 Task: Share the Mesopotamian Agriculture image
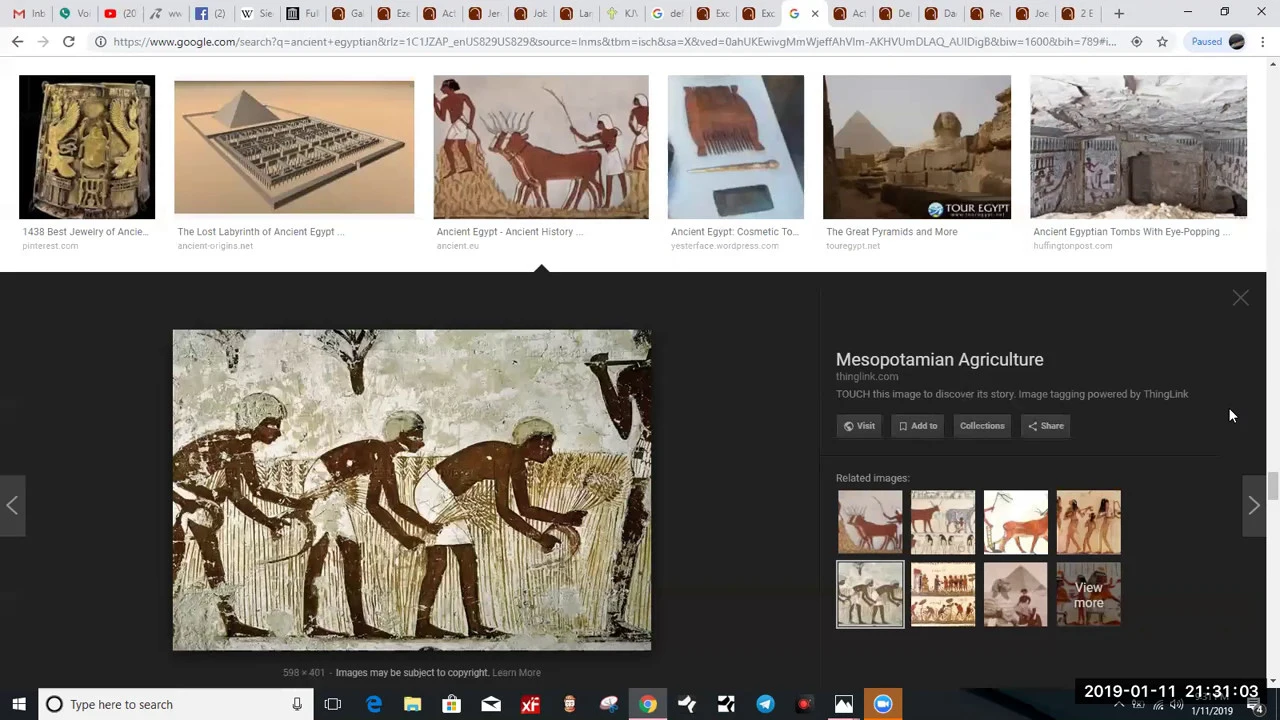1046,426
